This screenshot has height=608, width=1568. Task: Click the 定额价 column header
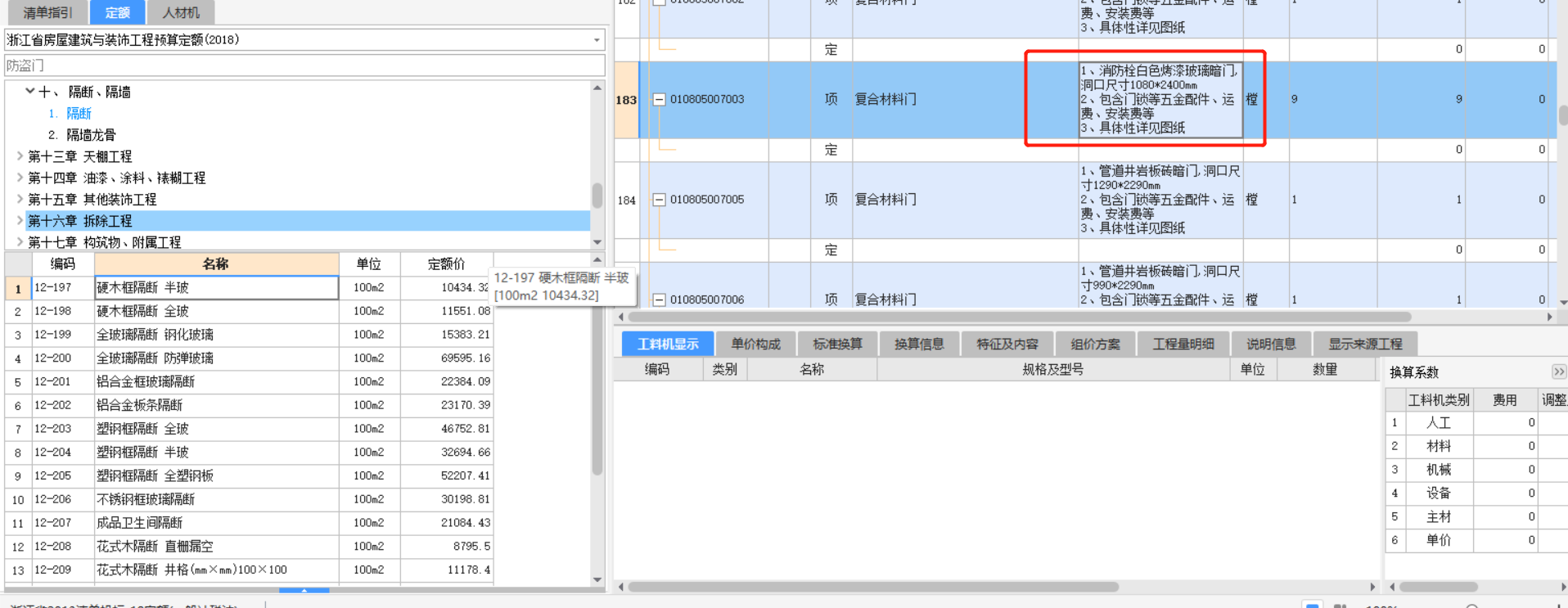click(446, 263)
